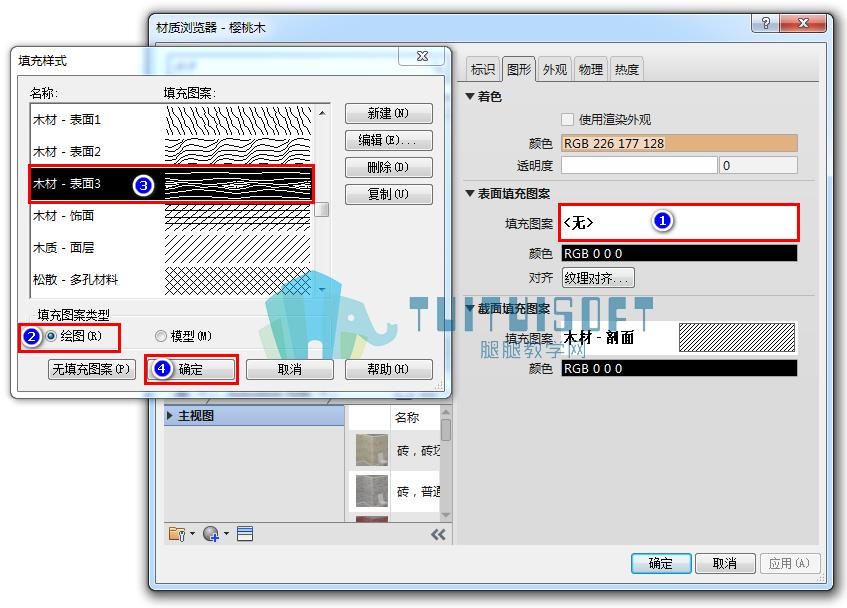This screenshot has height=608, width=847.
Task: Click the shading color RGB 226 177 128 swatch
Action: [x=679, y=143]
